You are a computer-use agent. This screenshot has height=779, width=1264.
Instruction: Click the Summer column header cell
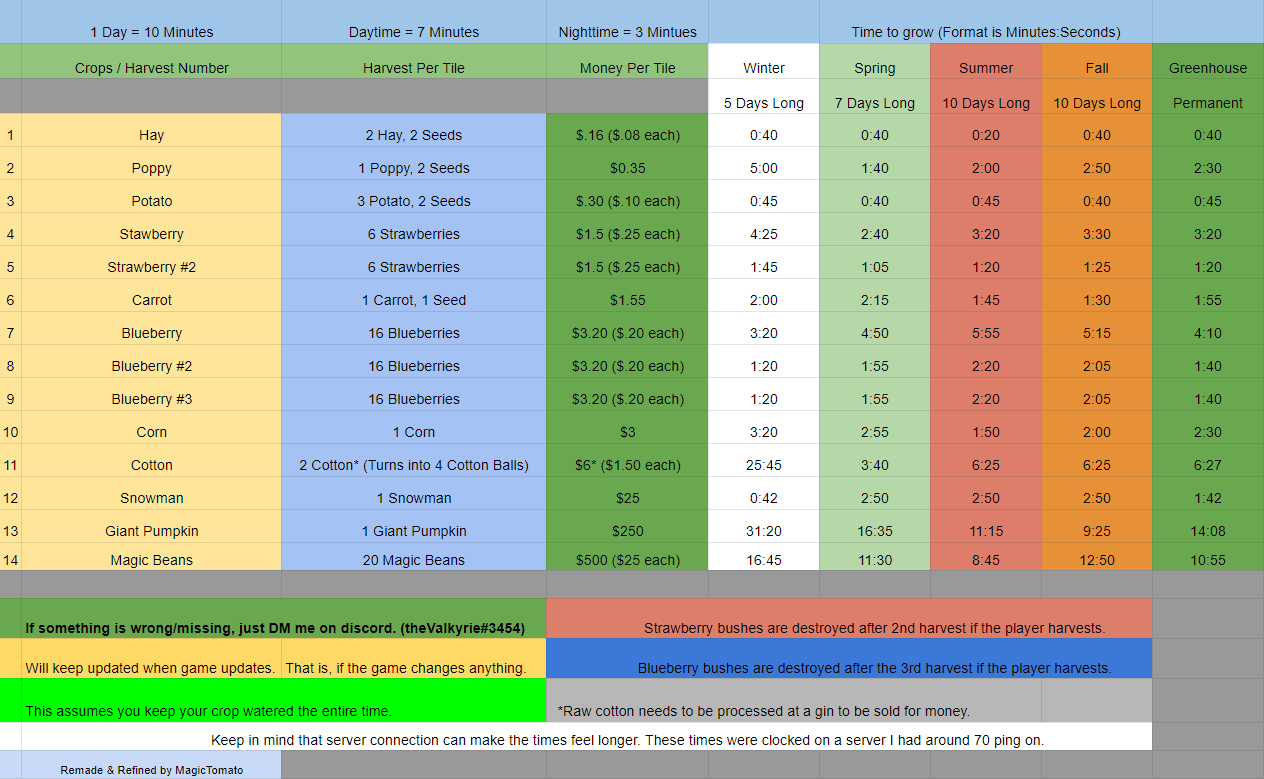point(985,68)
